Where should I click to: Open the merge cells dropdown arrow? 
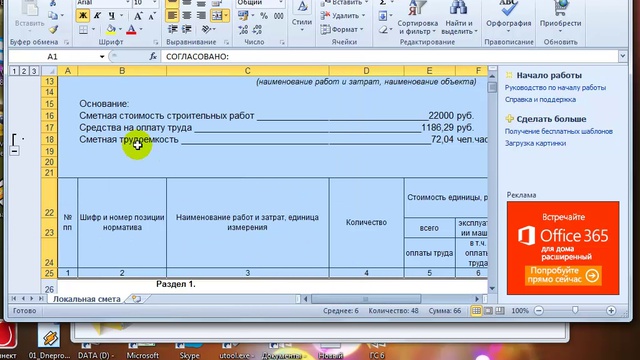point(226,16)
